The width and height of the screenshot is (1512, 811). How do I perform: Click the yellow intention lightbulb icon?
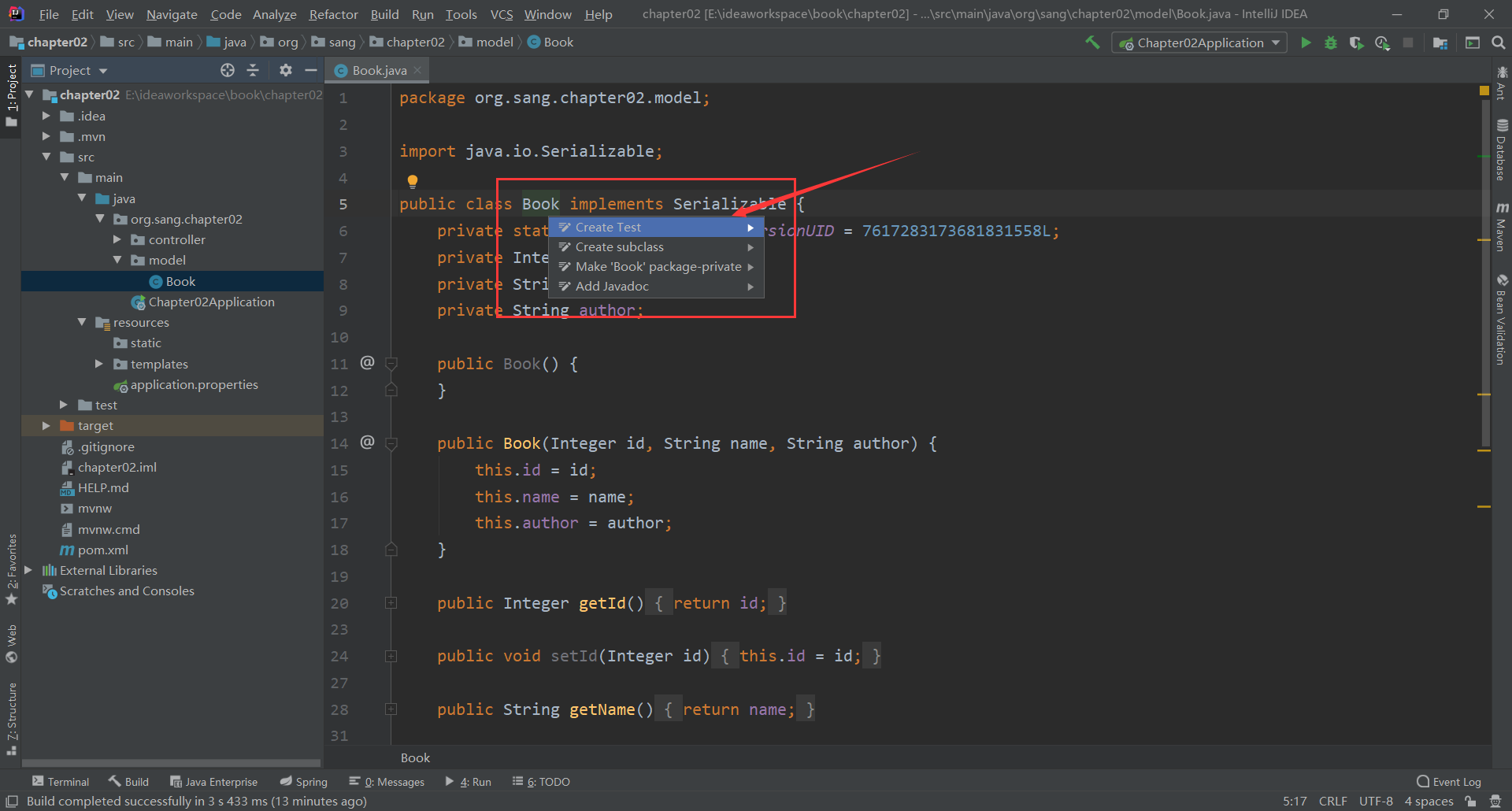pos(412,181)
